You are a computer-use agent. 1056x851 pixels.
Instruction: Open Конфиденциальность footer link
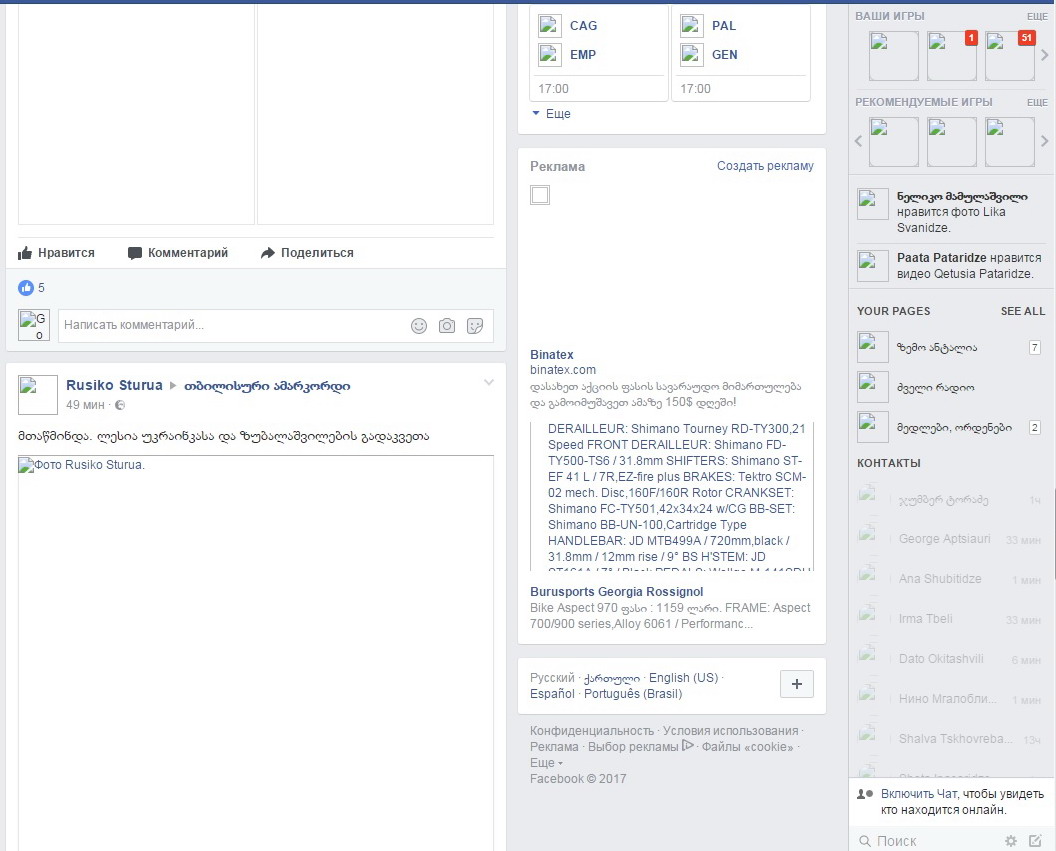591,730
